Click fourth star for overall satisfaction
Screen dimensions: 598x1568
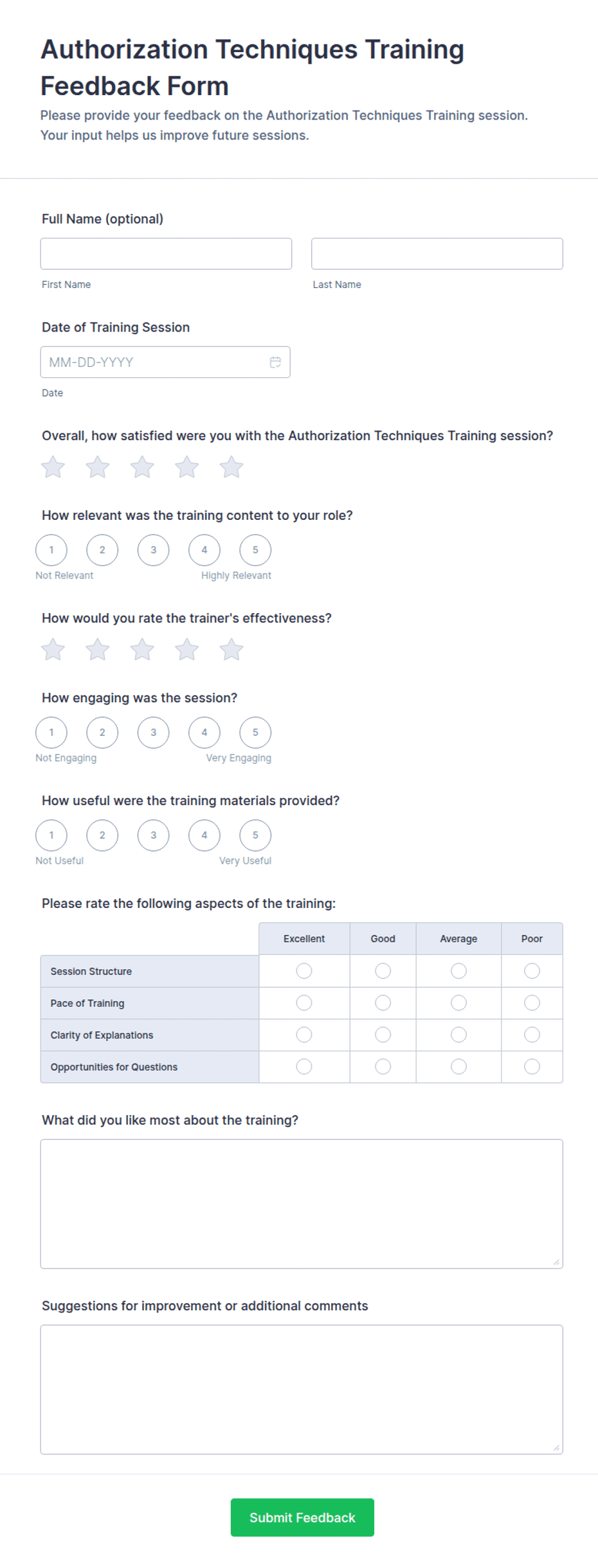click(186, 467)
